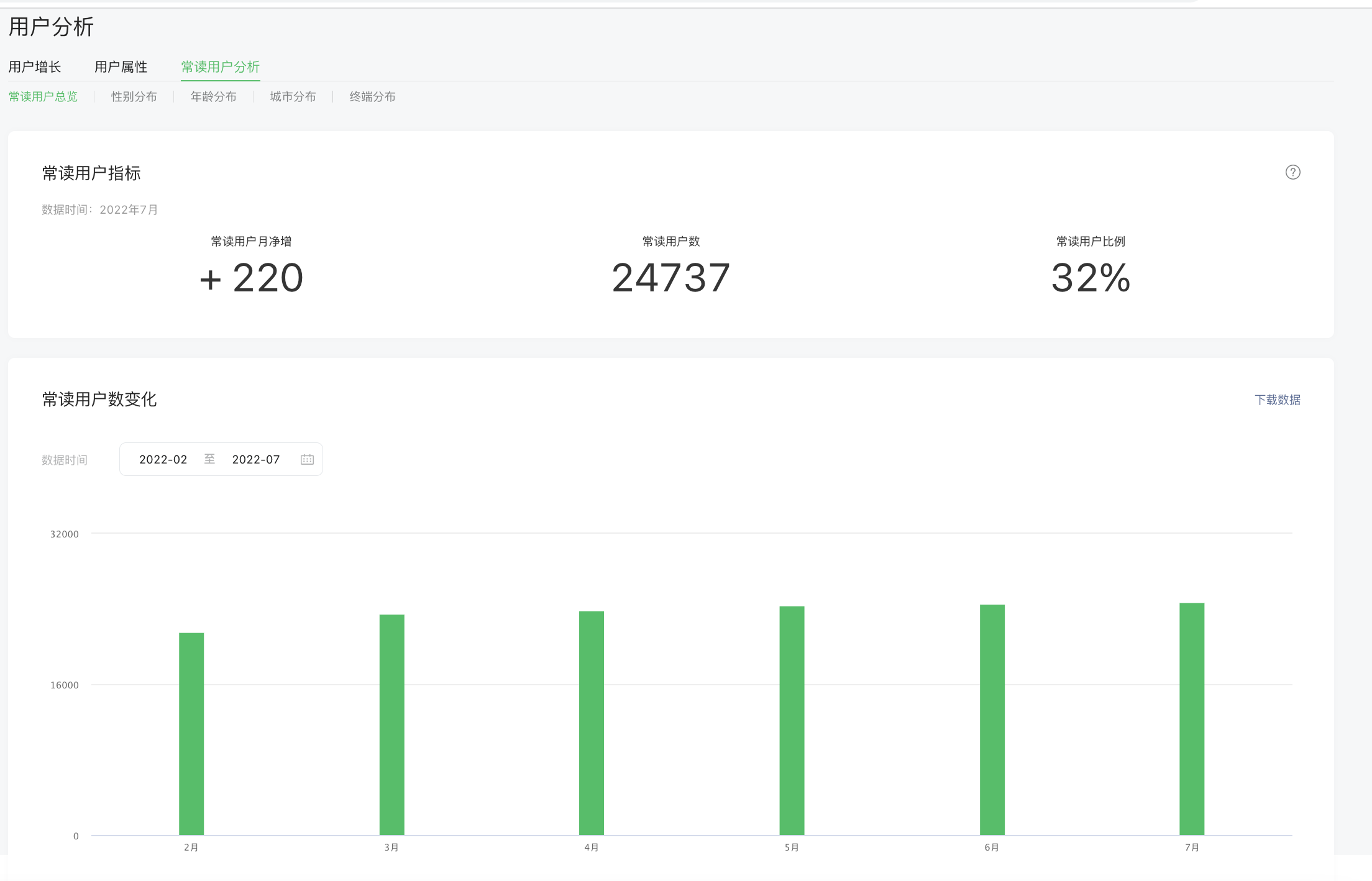The image size is (1372, 881).
Task: Switch to 用户增长 tab
Action: (x=35, y=66)
